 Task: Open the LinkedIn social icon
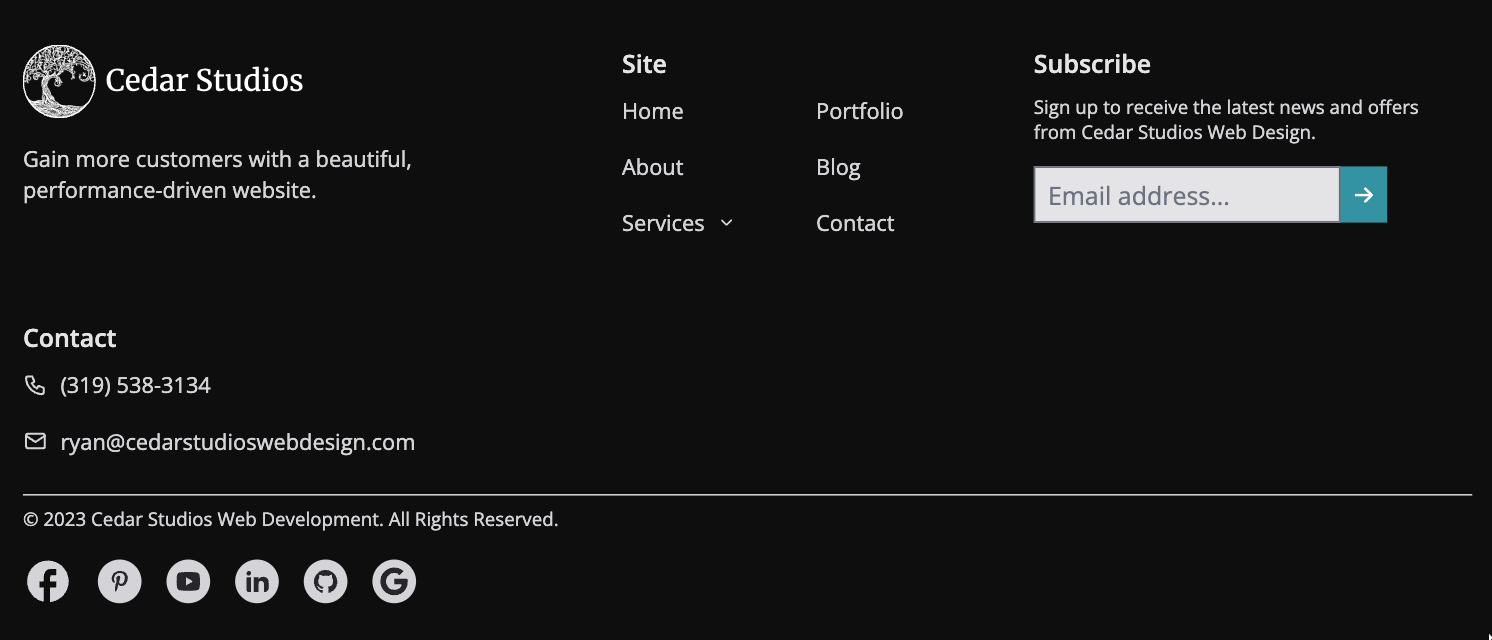(256, 581)
